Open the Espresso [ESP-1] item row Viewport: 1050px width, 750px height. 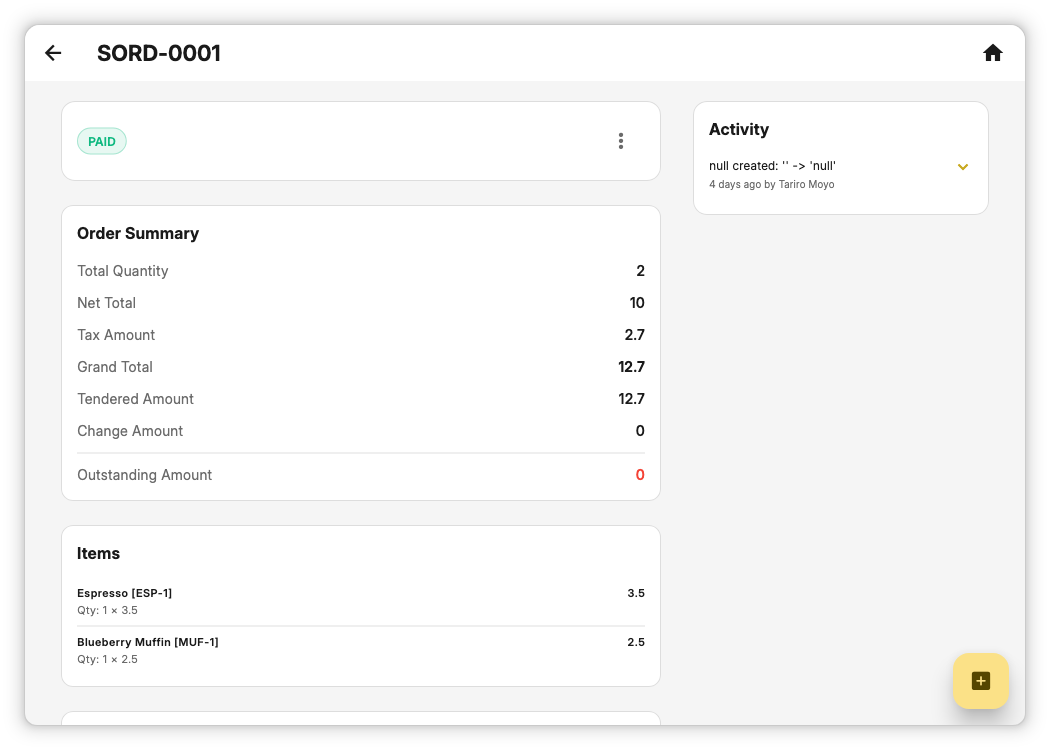coord(361,601)
